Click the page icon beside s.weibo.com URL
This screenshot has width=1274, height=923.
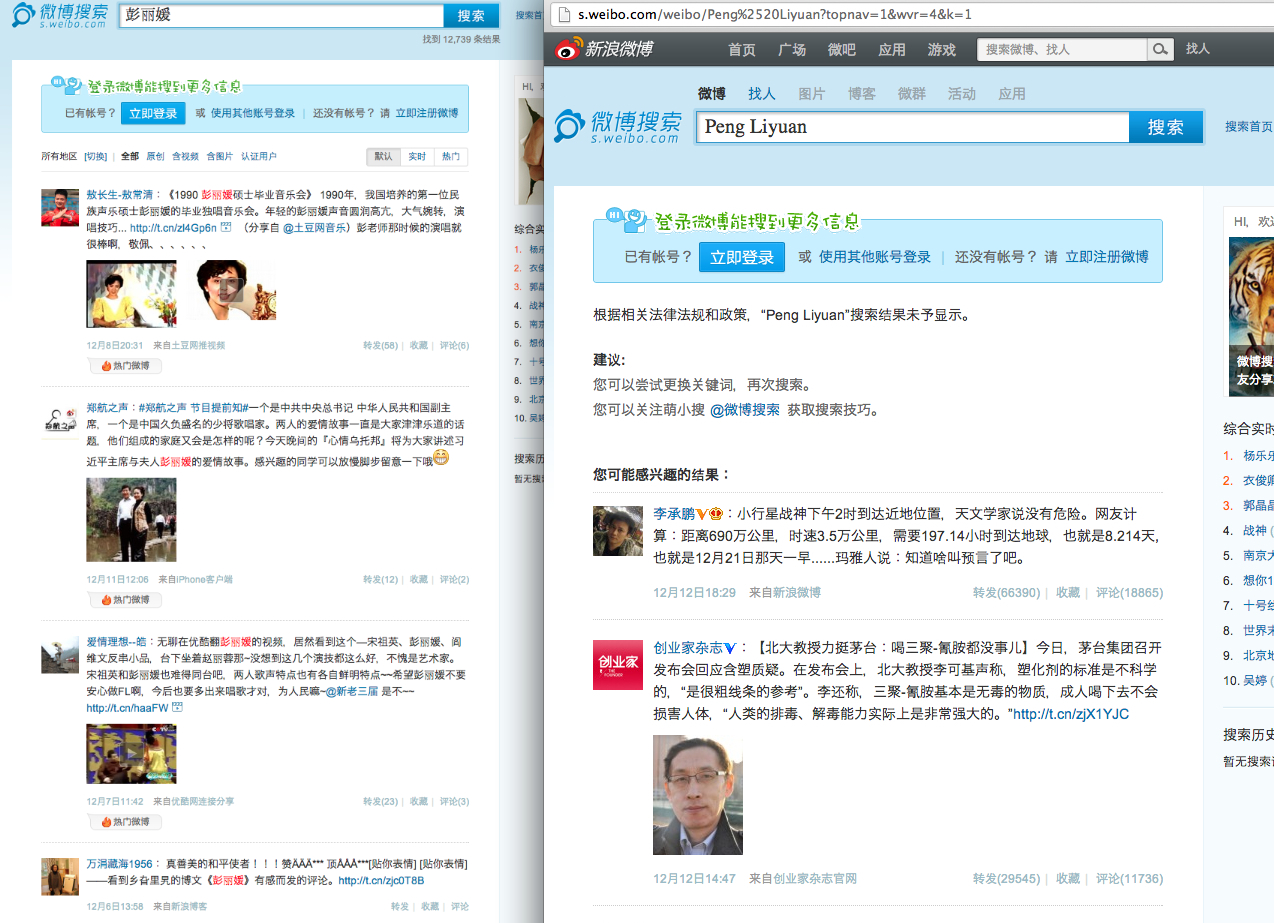(565, 14)
